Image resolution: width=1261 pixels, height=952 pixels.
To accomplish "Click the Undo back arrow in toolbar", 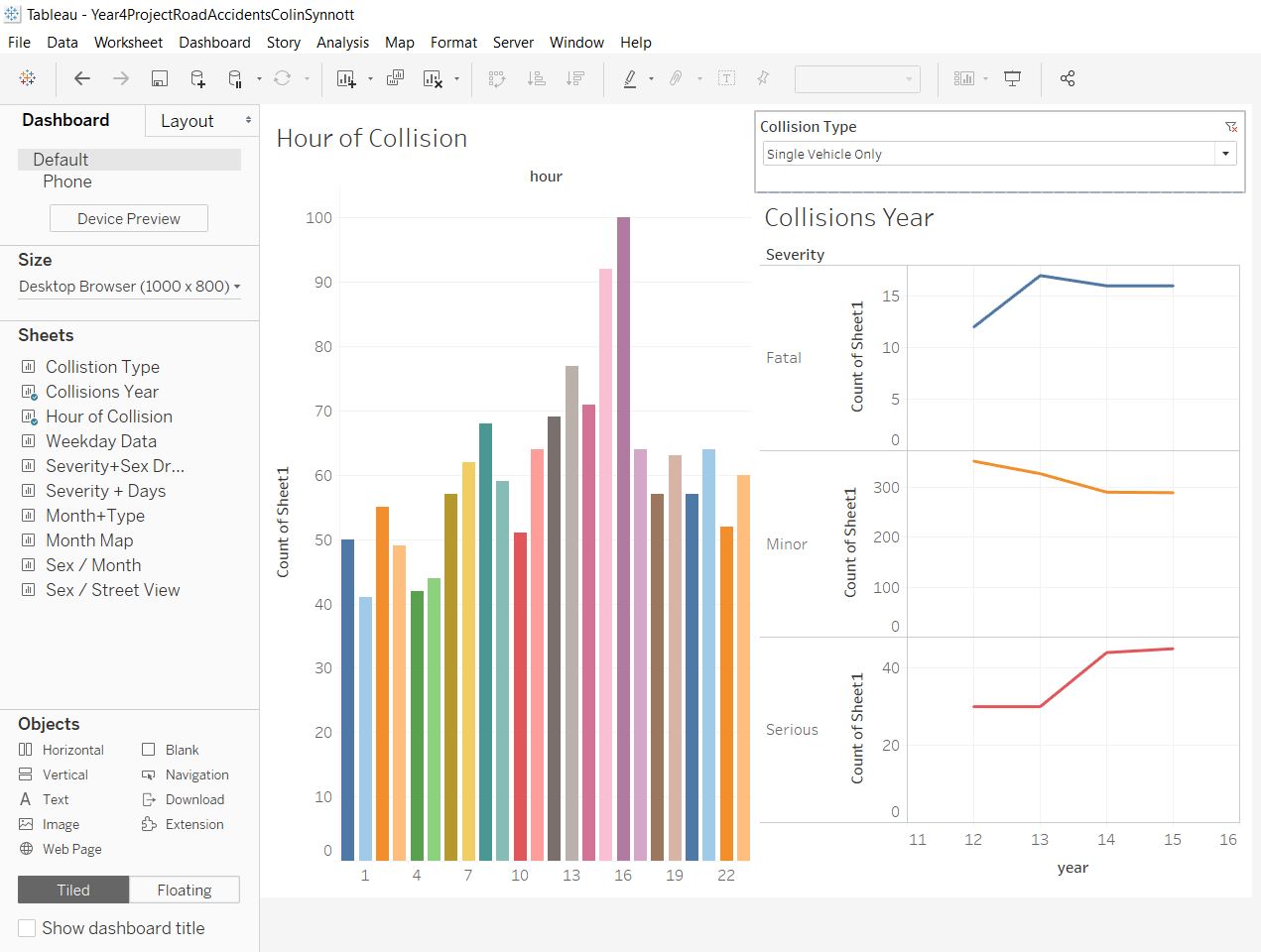I will (x=82, y=78).
